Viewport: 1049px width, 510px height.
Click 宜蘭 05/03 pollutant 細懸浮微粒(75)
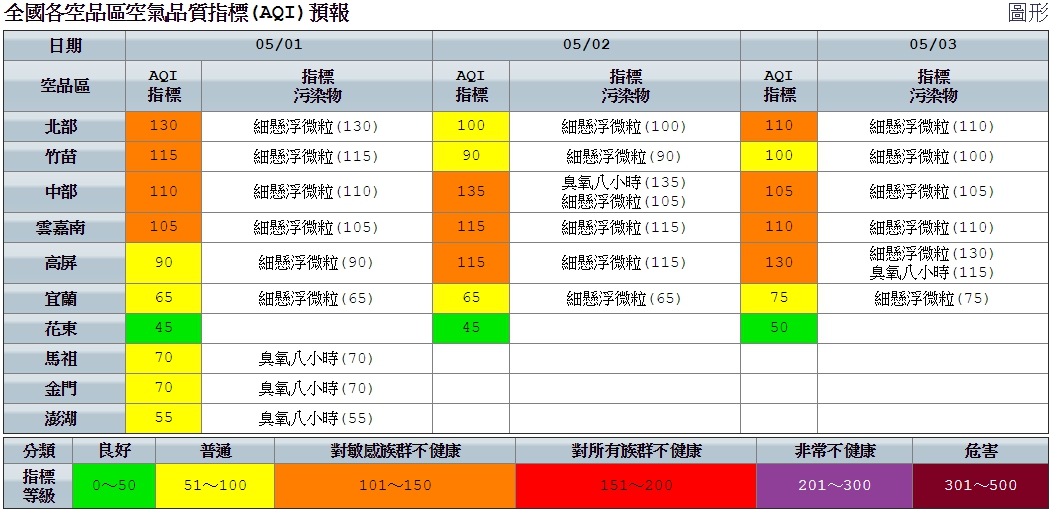(x=931, y=299)
